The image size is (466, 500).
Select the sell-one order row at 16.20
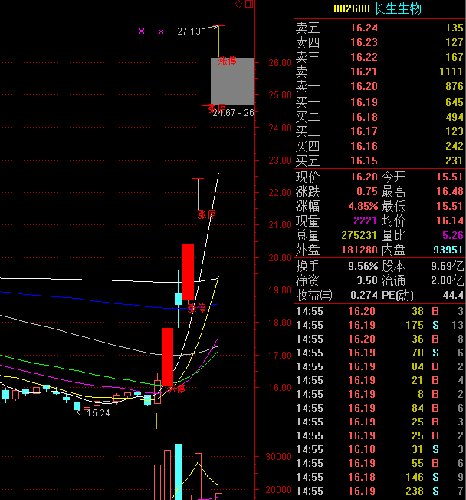coord(380,86)
